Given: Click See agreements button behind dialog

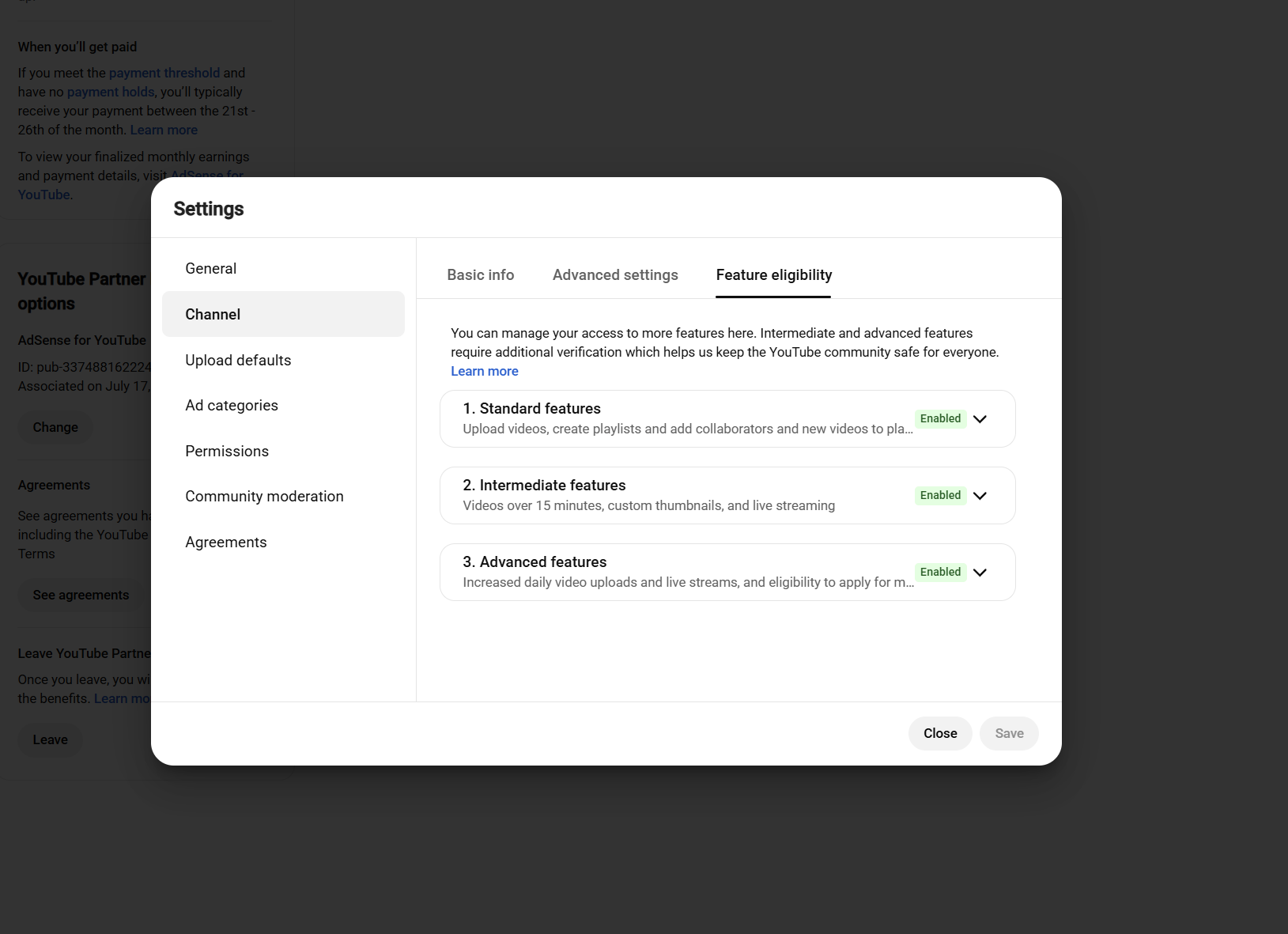Looking at the screenshot, I should click(81, 595).
